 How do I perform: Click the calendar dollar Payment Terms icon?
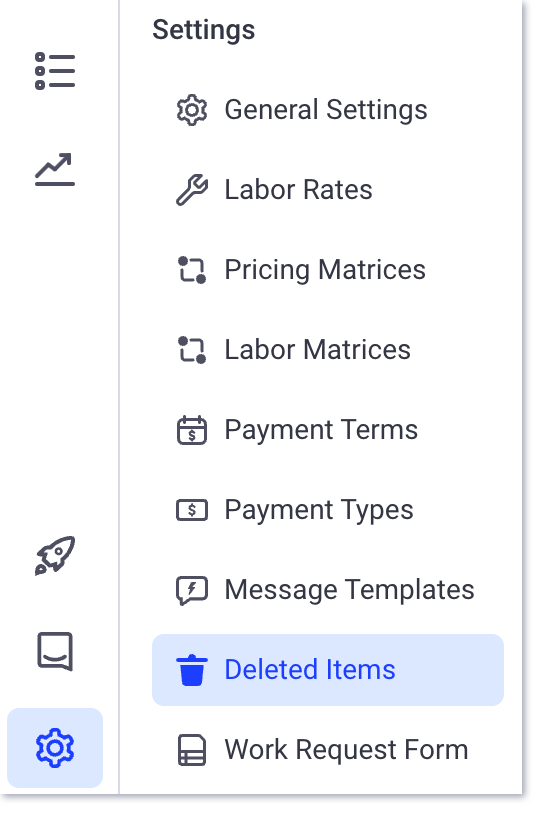tap(192, 430)
